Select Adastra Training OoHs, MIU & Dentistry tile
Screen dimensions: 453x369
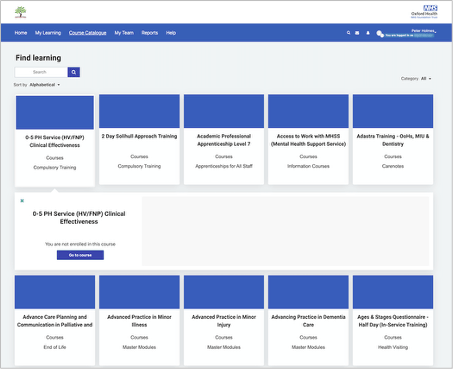pos(393,139)
